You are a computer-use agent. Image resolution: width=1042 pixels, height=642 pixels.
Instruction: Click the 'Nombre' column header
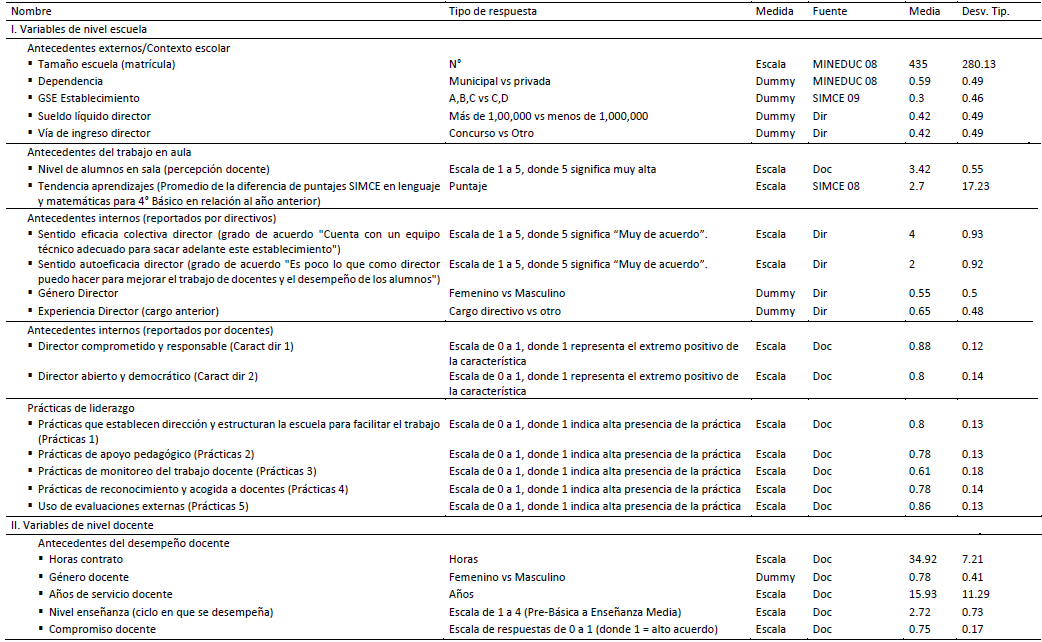tap(30, 12)
